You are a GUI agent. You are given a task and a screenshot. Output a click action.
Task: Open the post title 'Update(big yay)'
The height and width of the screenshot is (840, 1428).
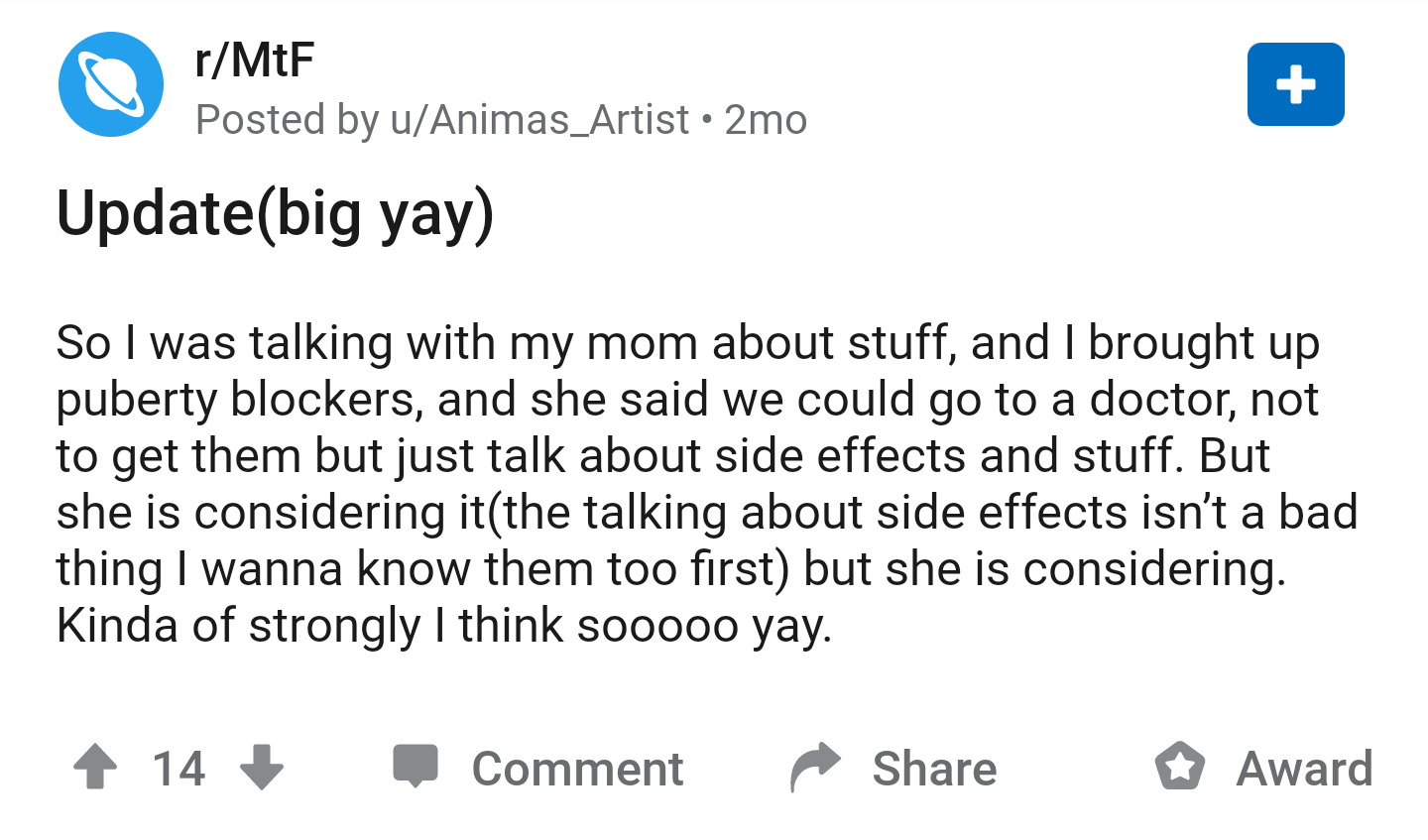coord(276,214)
